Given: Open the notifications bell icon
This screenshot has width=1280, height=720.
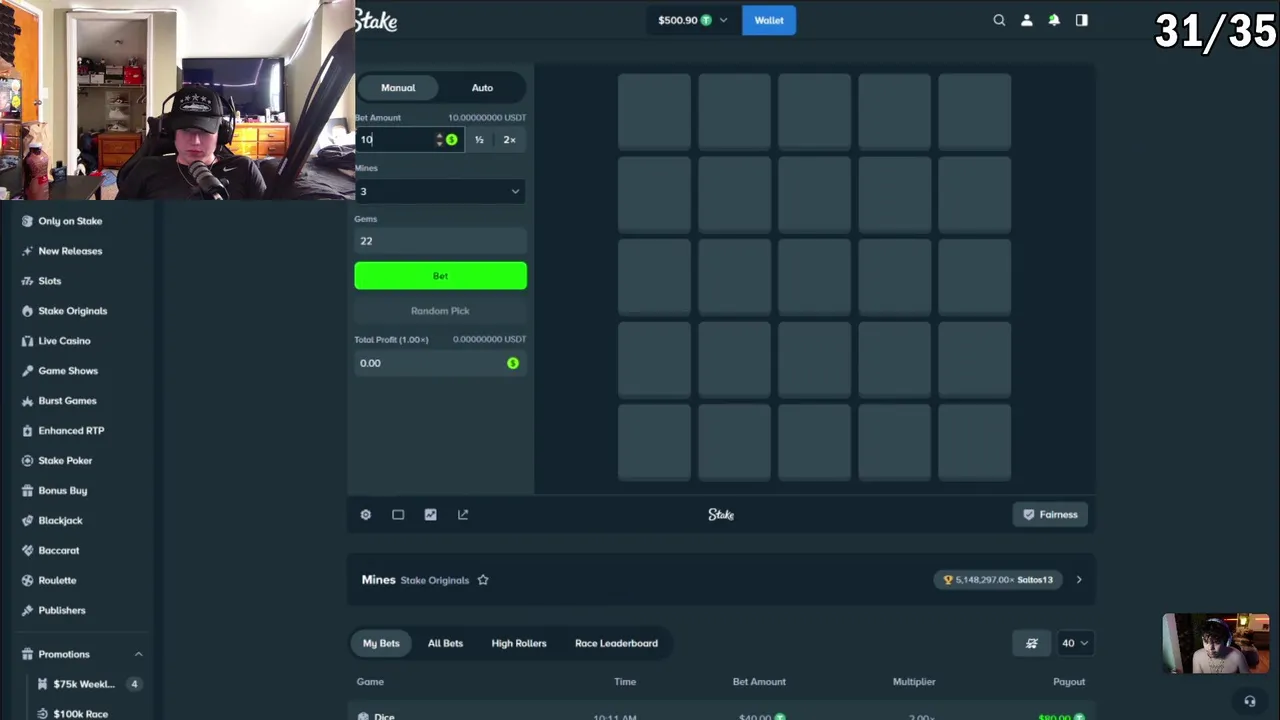Looking at the screenshot, I should pos(1054,20).
